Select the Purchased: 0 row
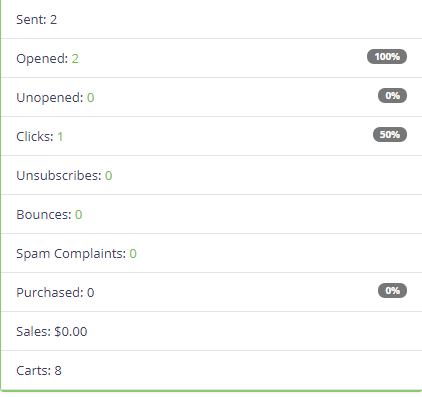The image size is (422, 397). point(212,292)
